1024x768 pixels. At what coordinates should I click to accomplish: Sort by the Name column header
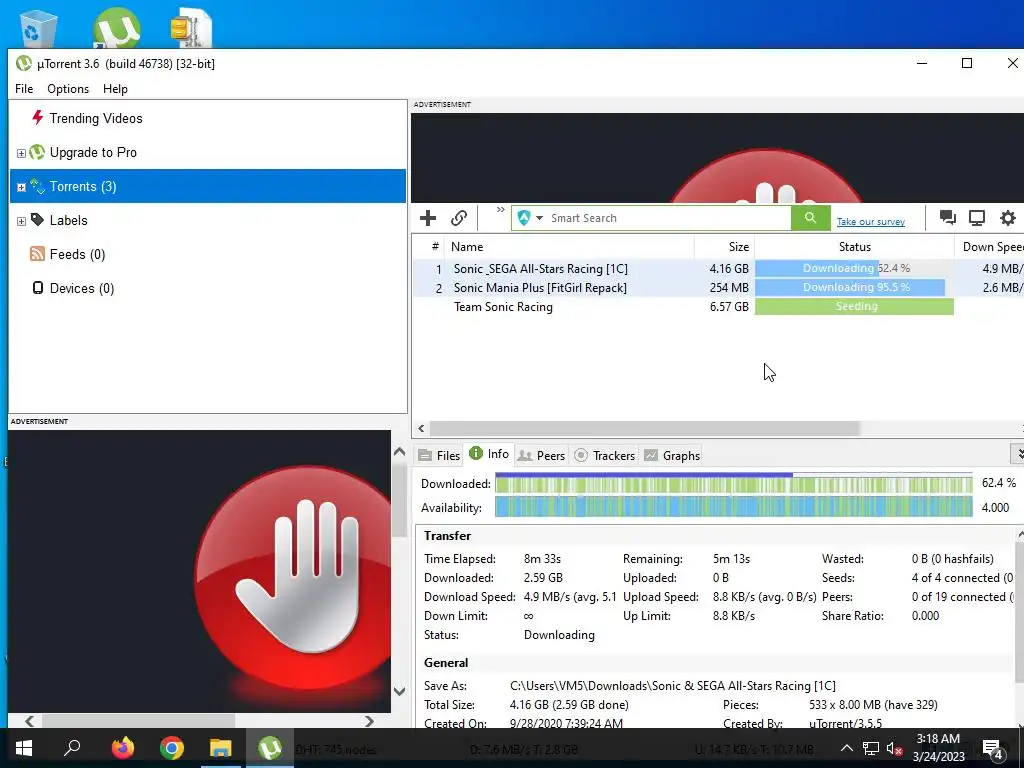569,247
